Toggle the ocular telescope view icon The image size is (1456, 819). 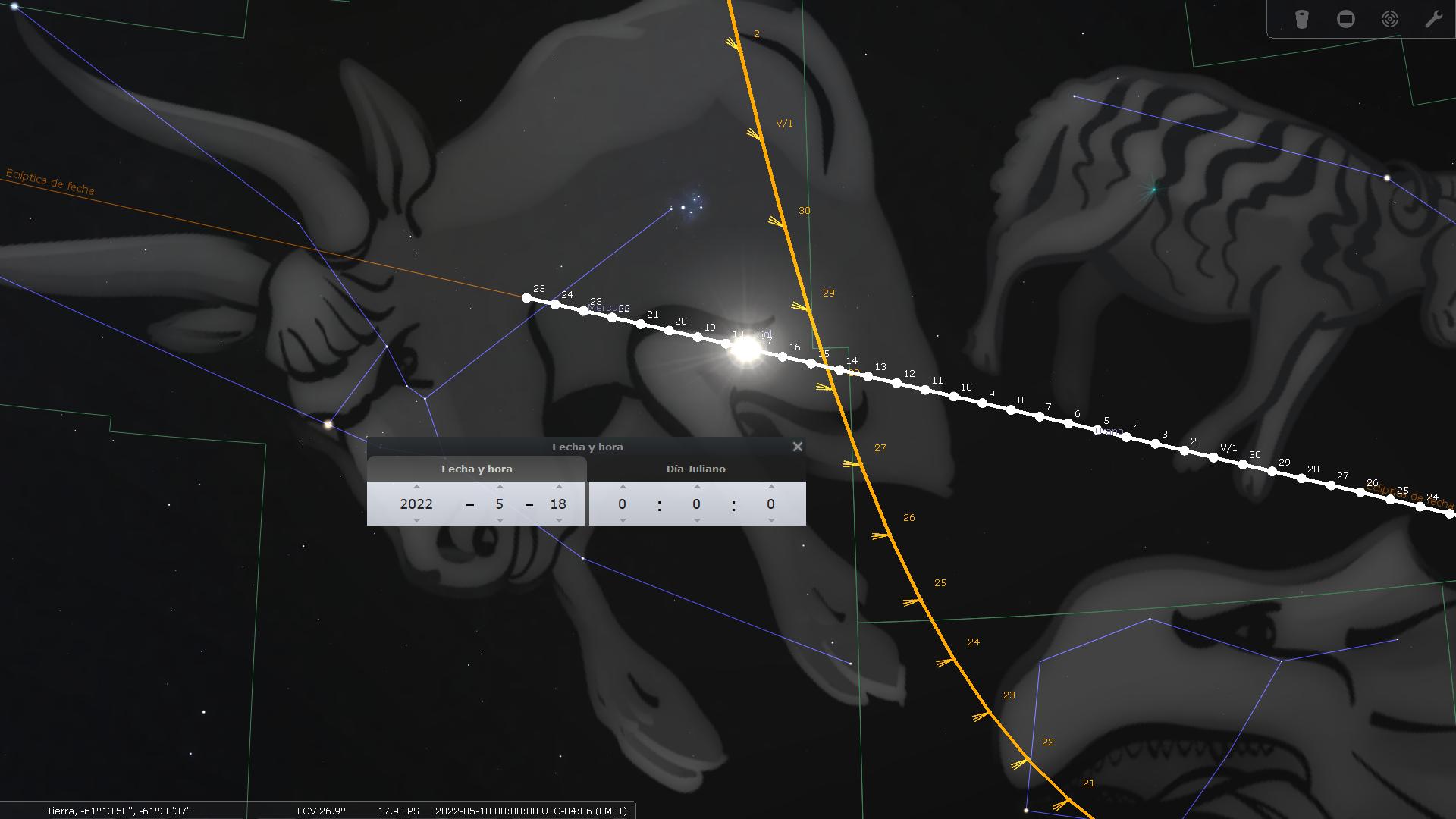click(x=1301, y=19)
